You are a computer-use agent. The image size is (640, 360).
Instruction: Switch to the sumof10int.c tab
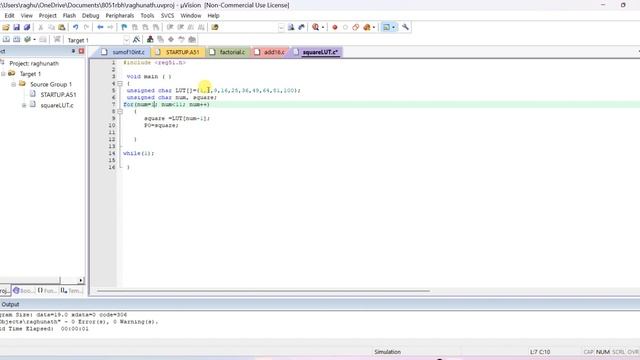(123, 52)
